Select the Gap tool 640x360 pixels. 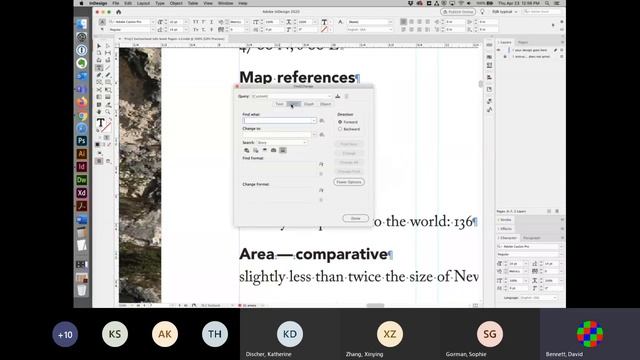pos(108,53)
